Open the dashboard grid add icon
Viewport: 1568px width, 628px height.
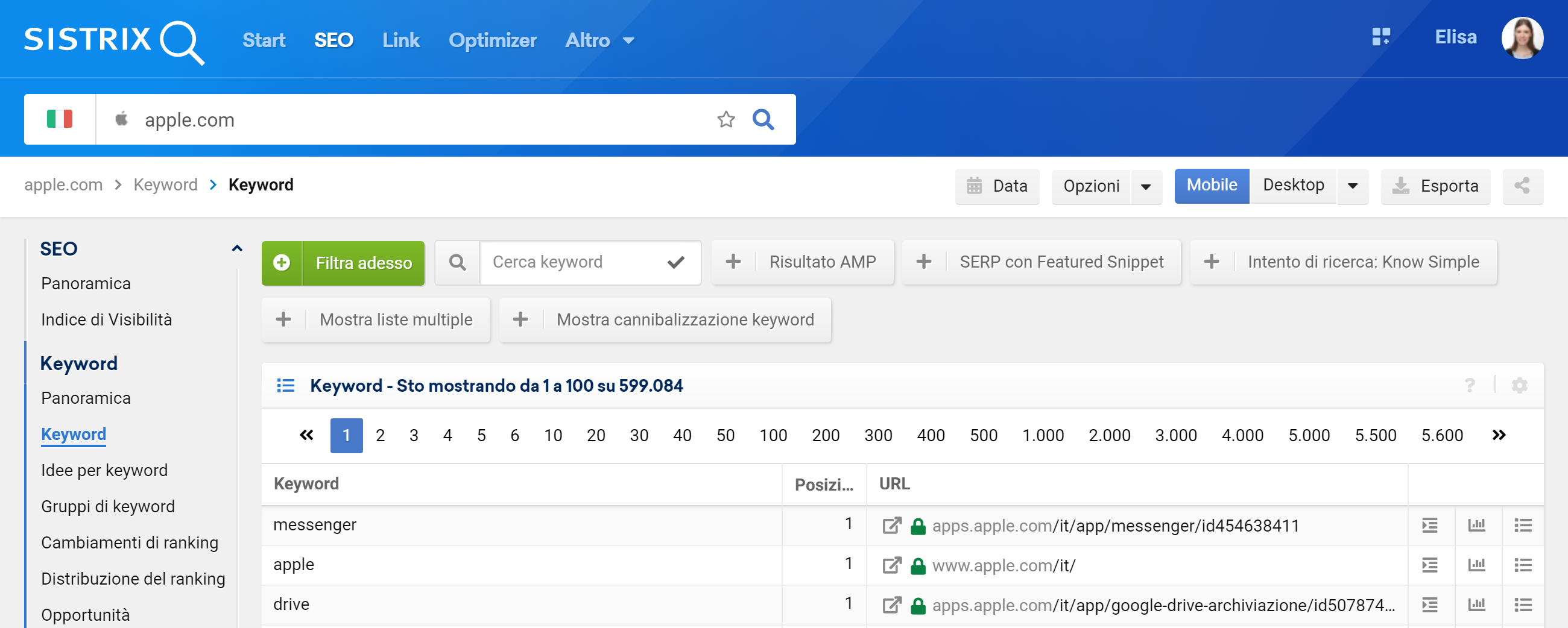click(1380, 37)
